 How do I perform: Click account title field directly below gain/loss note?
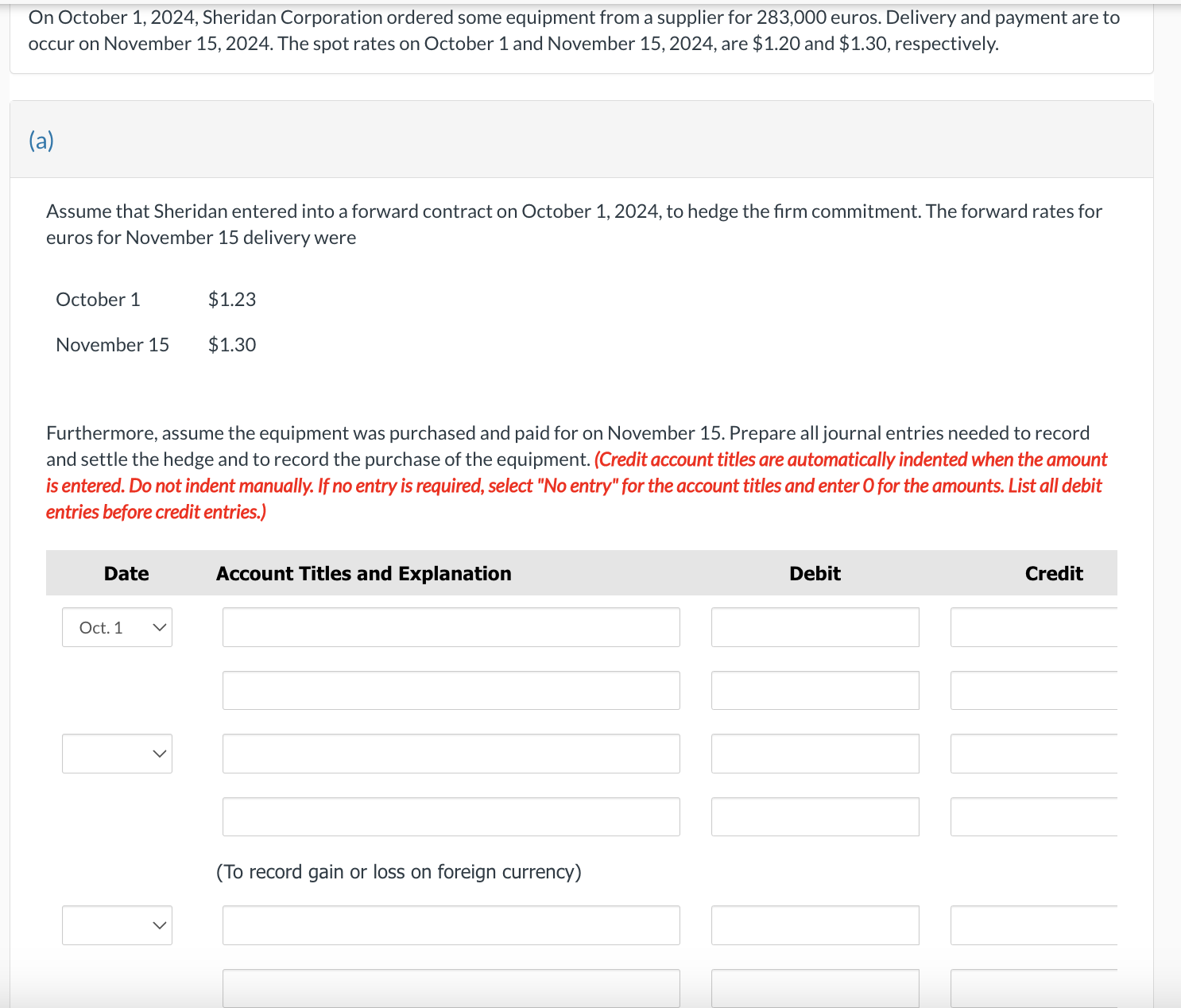click(451, 925)
